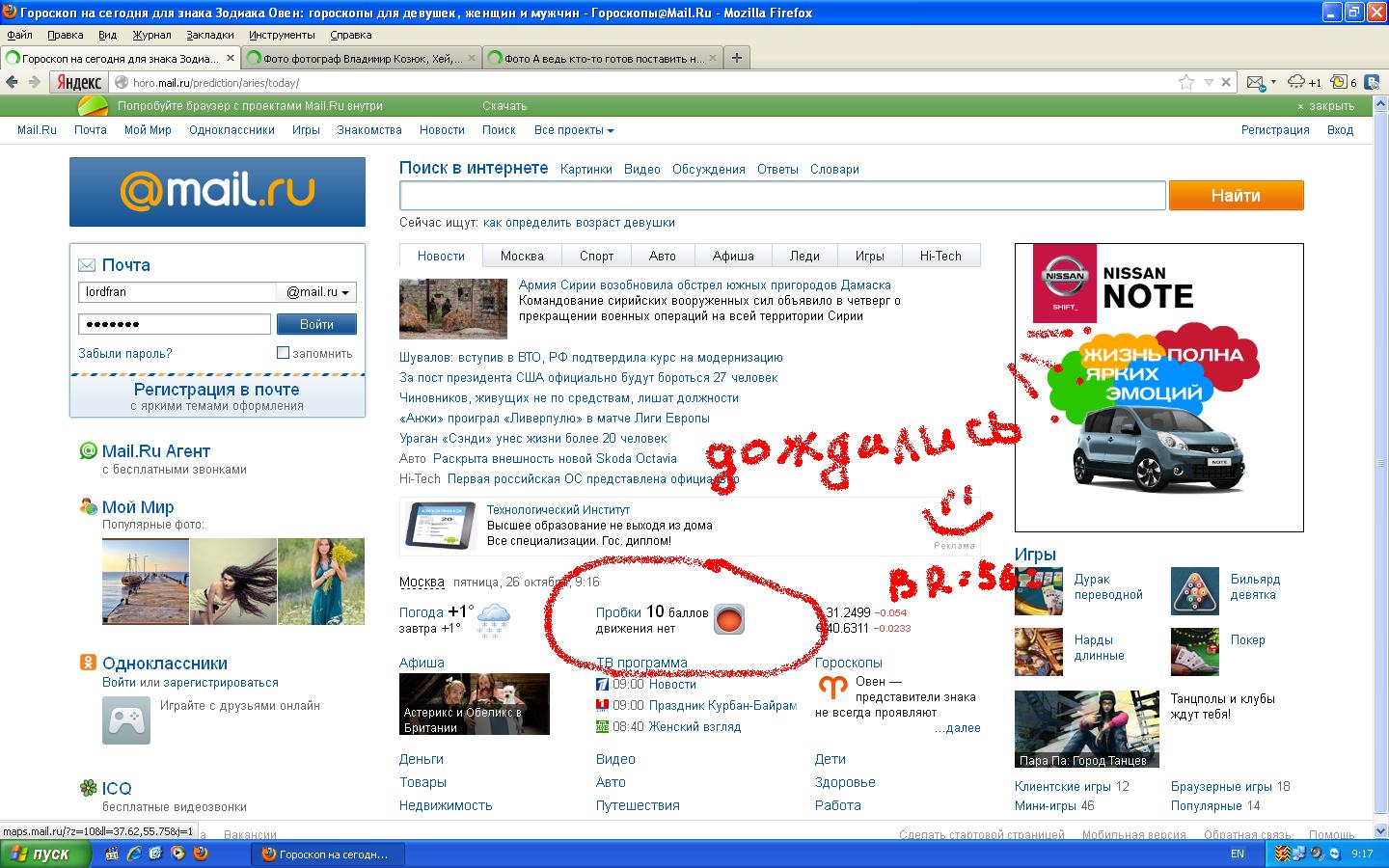
Task: Click 'Забыли пароль?' link
Action: point(125,354)
